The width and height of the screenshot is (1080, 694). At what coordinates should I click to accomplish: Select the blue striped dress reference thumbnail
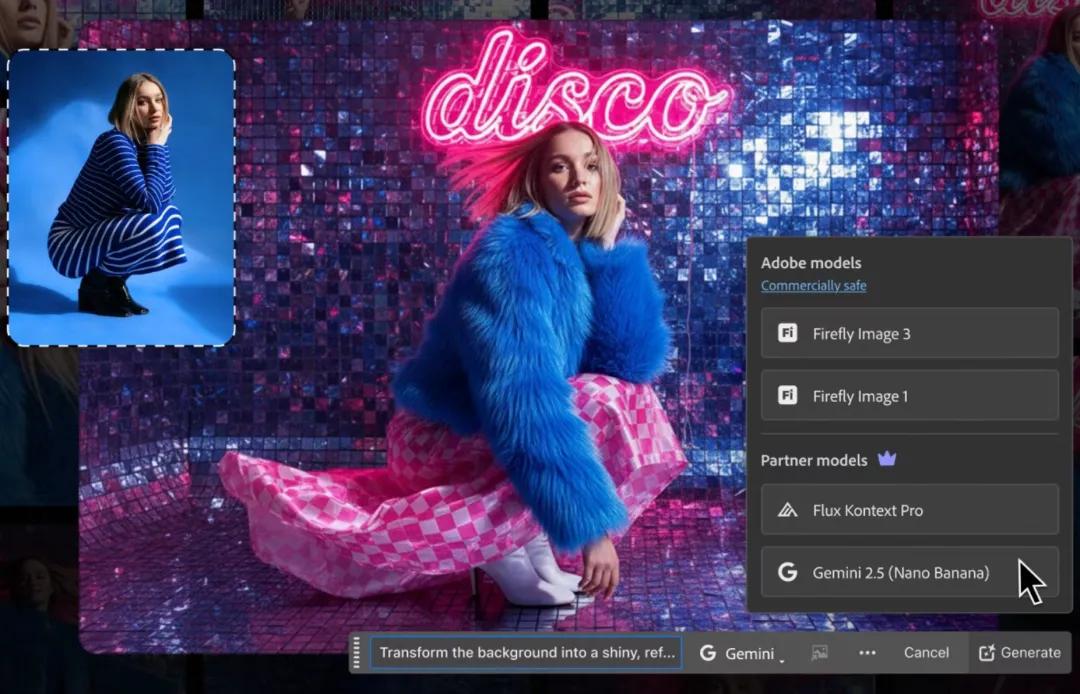tap(121, 198)
